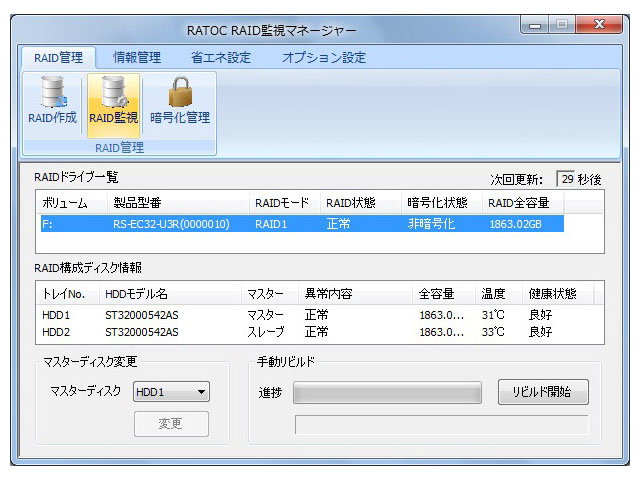This screenshot has height=480, width=640.
Task: Select the RAID監視 toolbar icon
Action: click(x=113, y=105)
